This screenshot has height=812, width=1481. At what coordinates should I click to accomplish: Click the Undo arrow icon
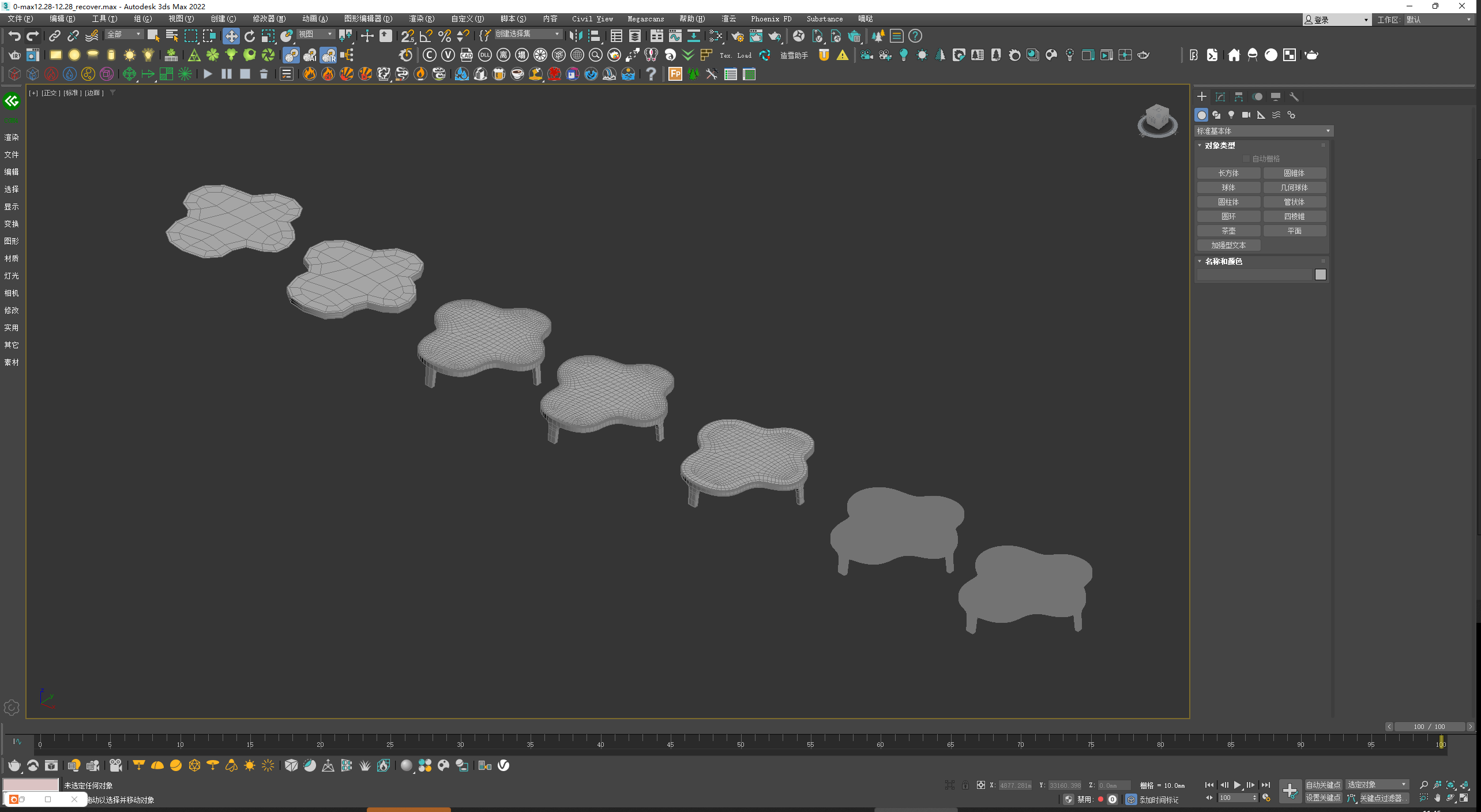coord(14,36)
